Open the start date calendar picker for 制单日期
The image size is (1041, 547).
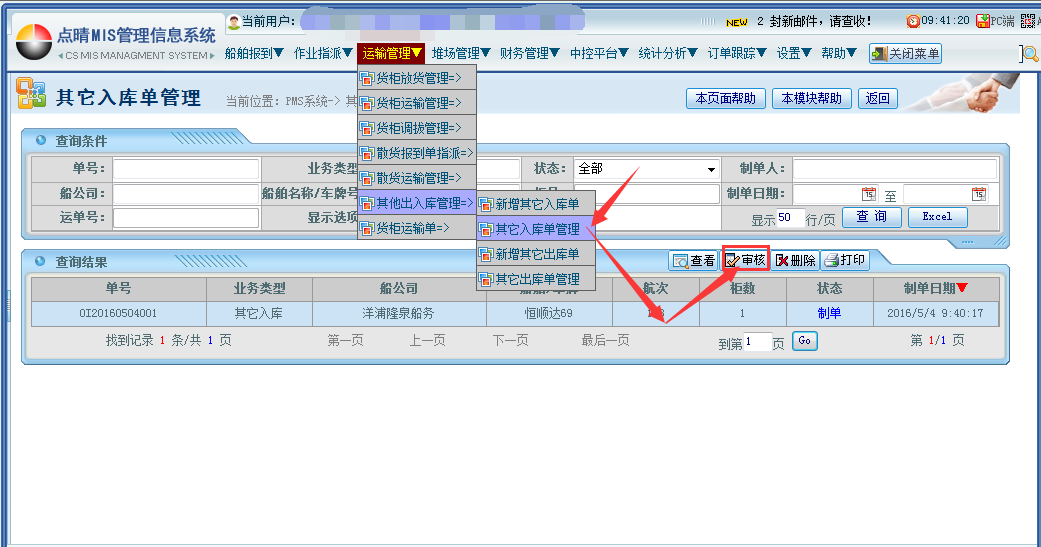868,194
